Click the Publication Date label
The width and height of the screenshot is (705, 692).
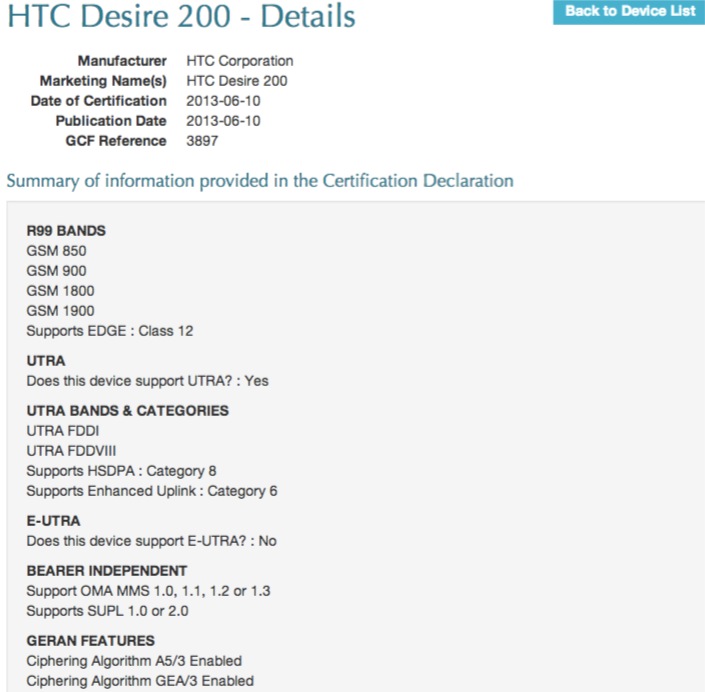pos(111,121)
